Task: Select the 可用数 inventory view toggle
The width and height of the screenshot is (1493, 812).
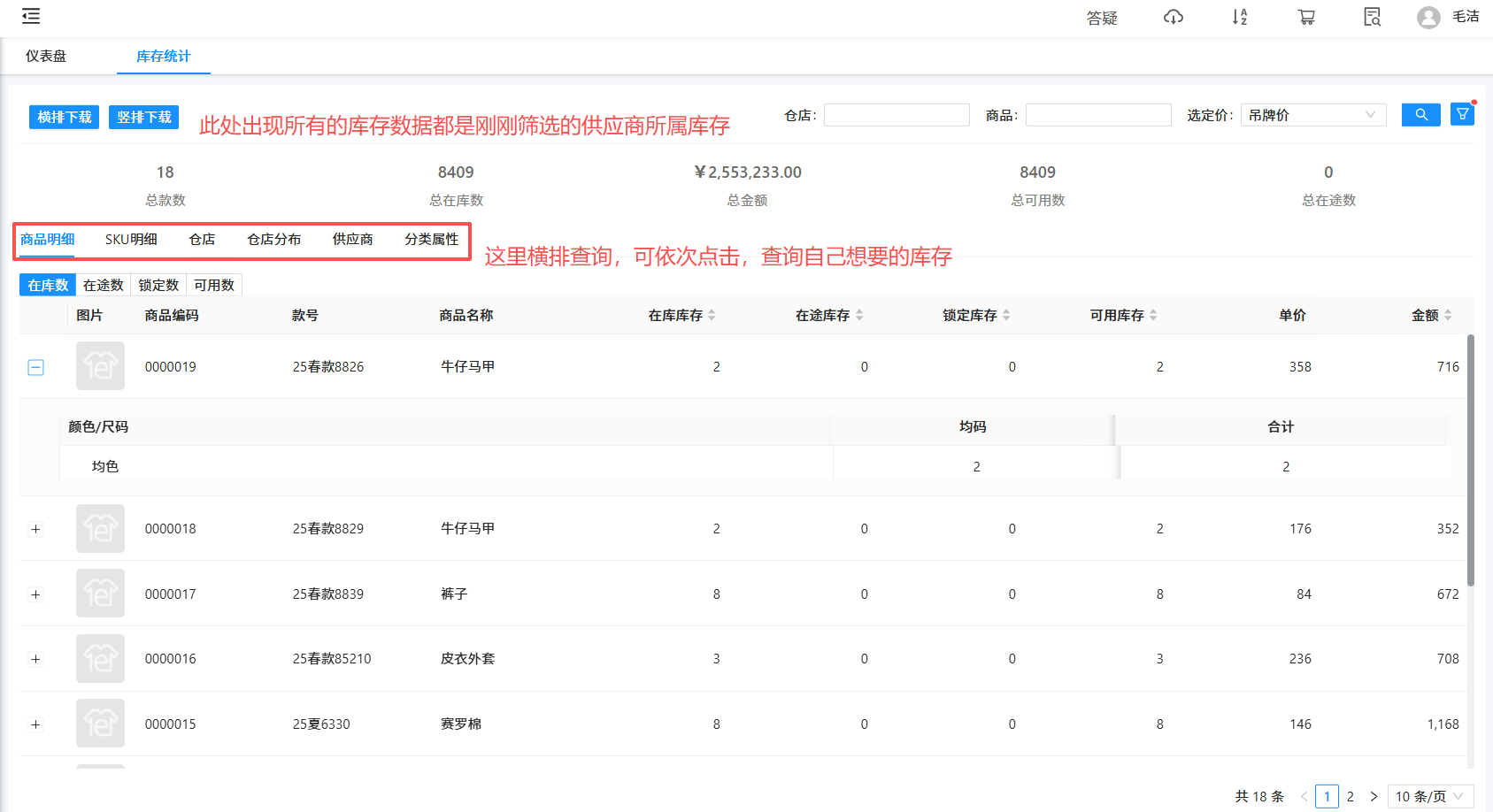Action: point(214,284)
